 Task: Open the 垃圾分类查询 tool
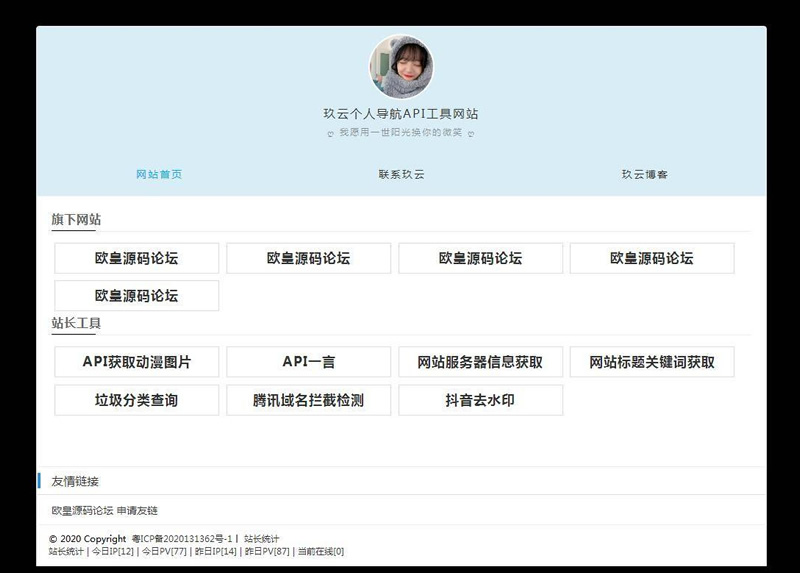136,400
